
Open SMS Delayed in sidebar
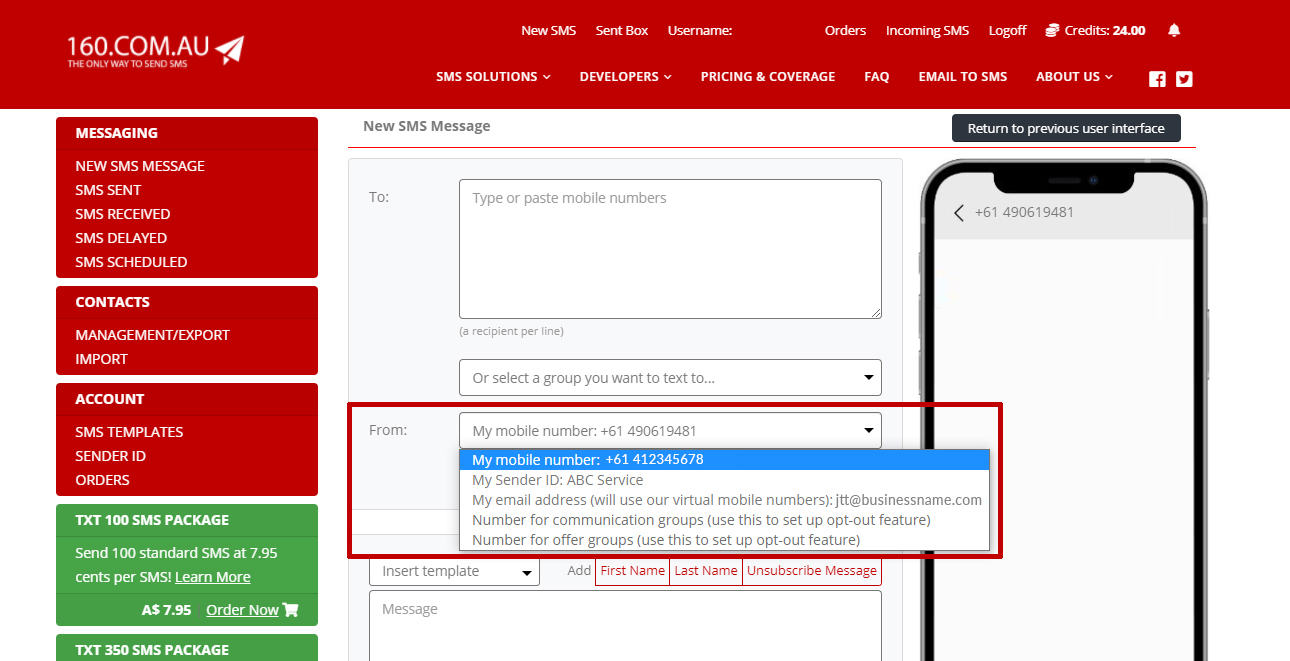(x=121, y=238)
